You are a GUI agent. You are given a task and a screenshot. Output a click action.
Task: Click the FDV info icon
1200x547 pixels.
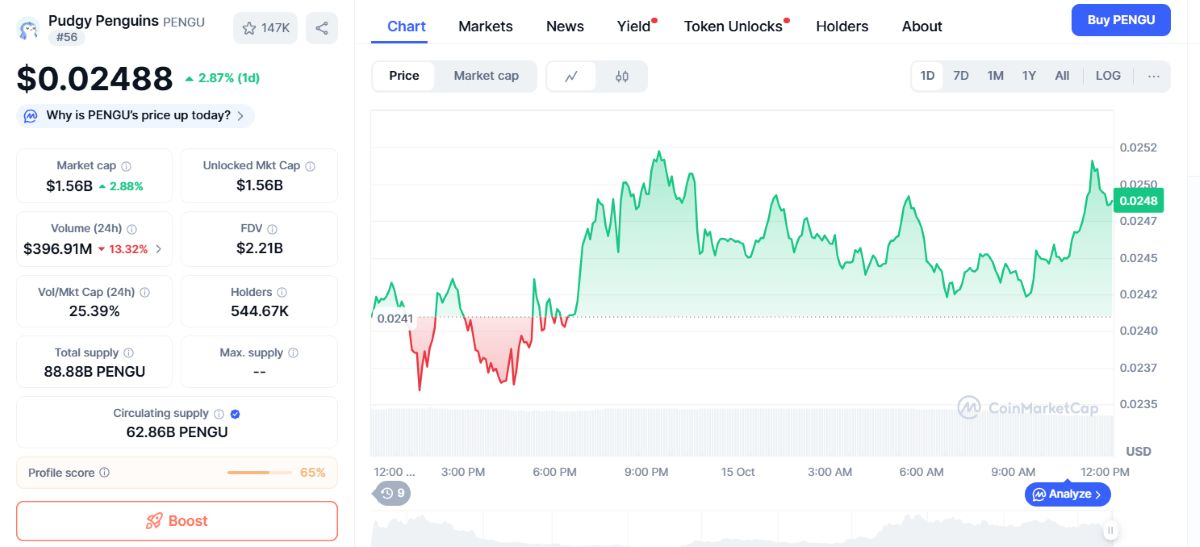click(x=272, y=229)
